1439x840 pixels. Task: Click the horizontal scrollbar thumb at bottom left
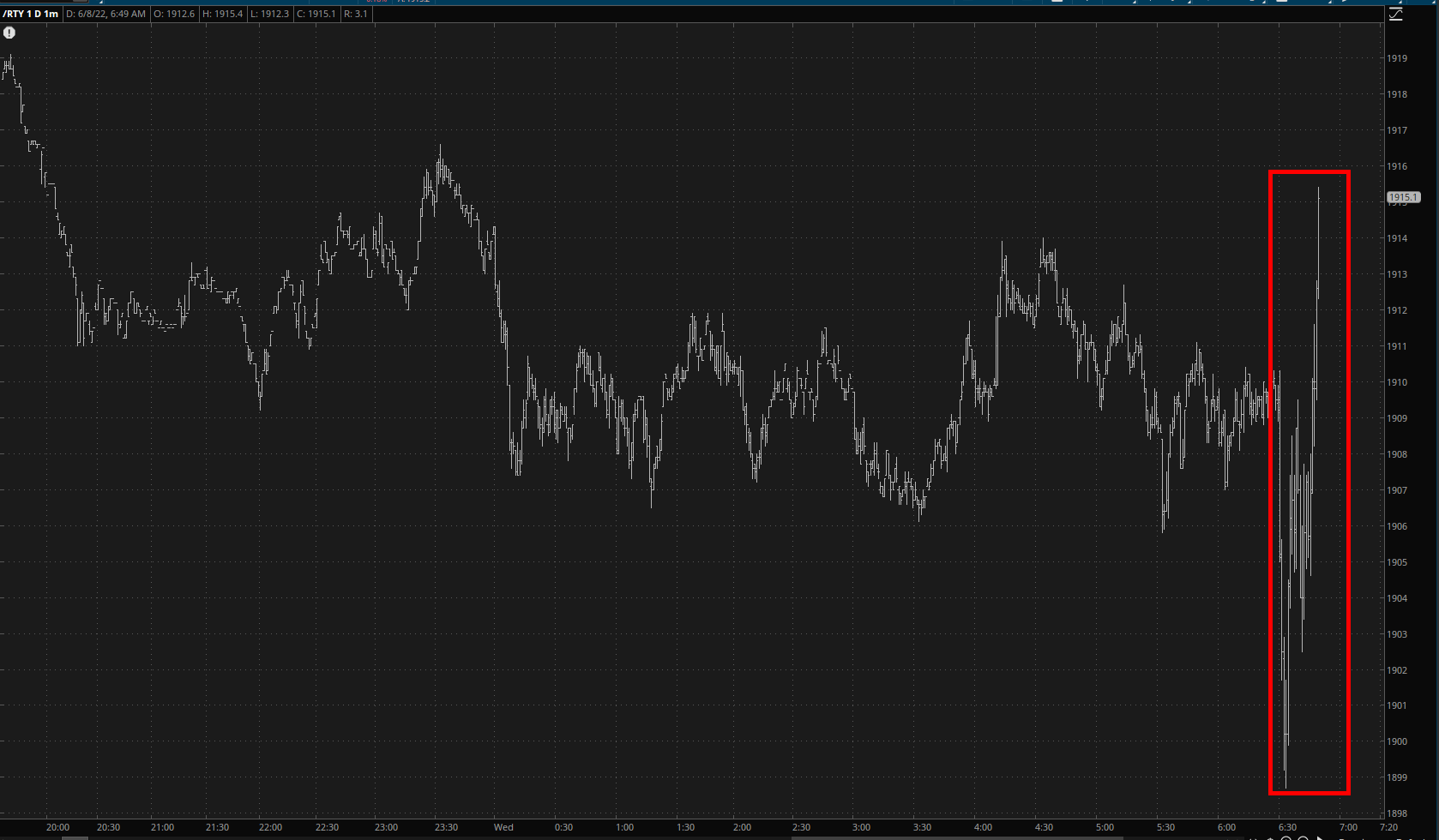[x=75, y=837]
